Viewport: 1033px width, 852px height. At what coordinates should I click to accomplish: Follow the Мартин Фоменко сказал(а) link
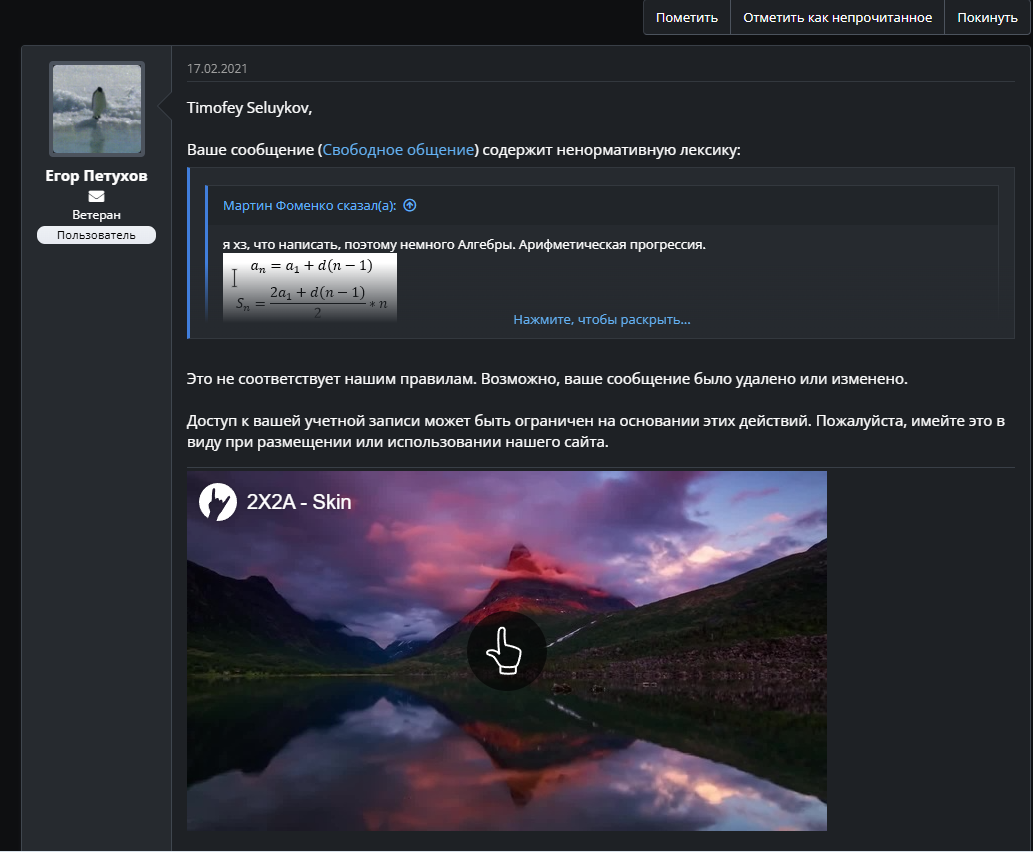(x=309, y=205)
